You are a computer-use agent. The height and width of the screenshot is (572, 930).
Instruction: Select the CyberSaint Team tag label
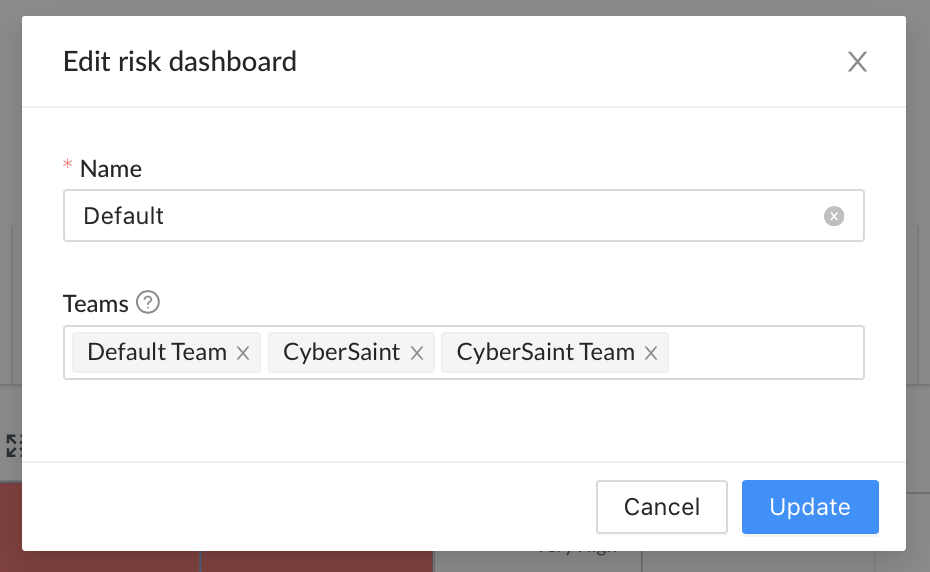pos(545,352)
